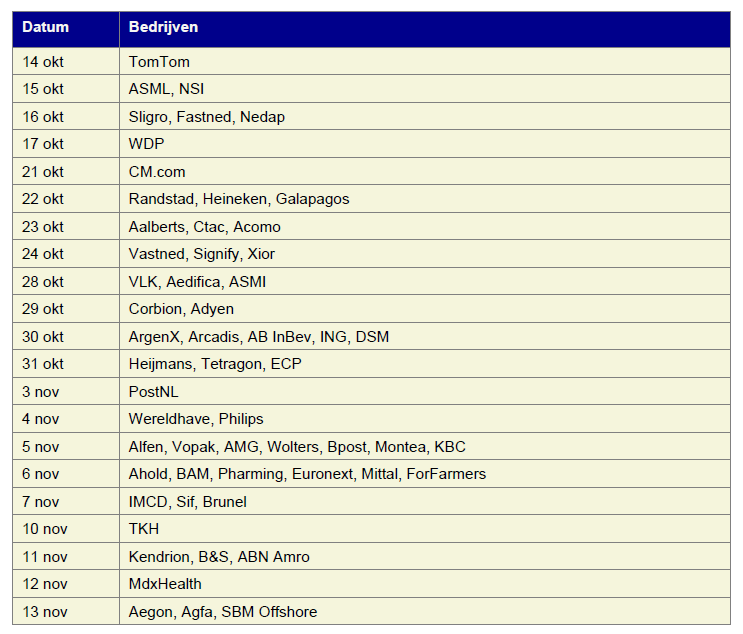Select the 15 okt date cell
Viewport: 743px width, 634px height.
(x=43, y=89)
